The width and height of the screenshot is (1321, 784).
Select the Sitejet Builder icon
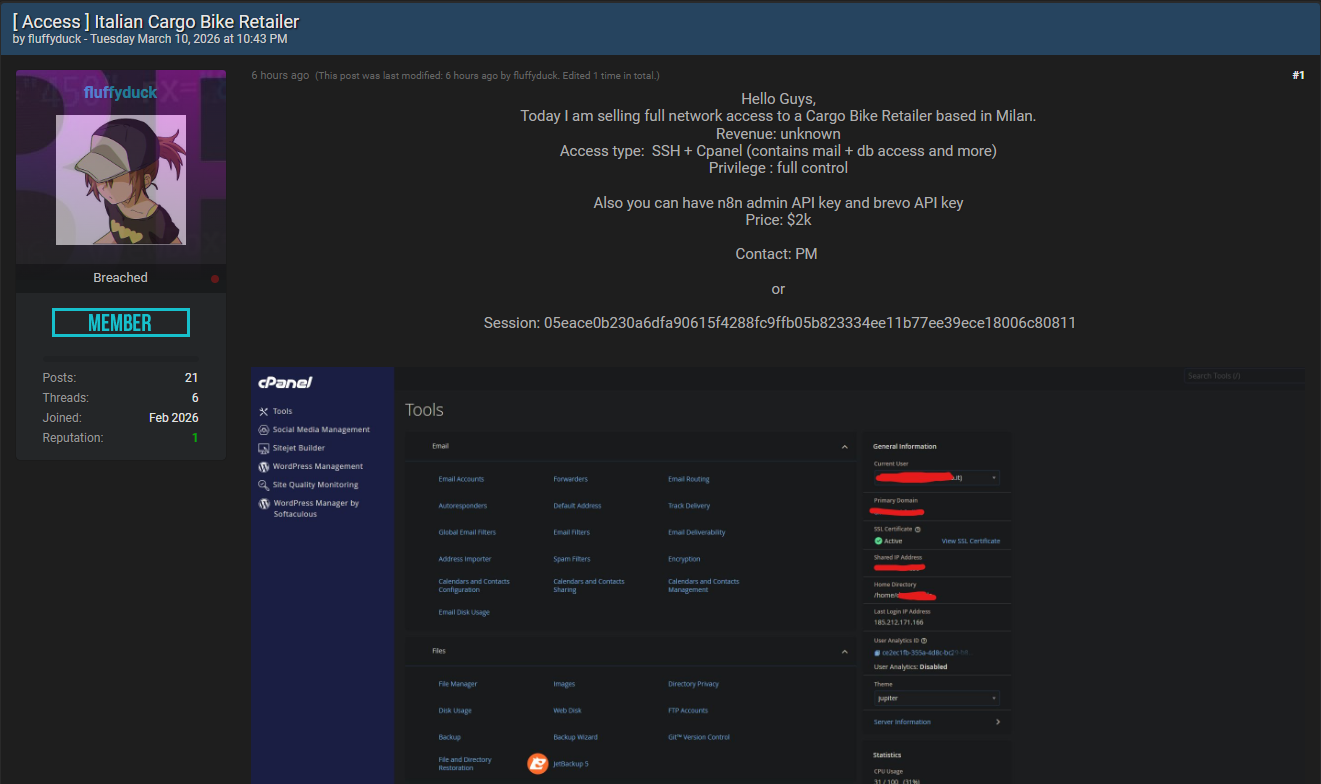coord(263,448)
